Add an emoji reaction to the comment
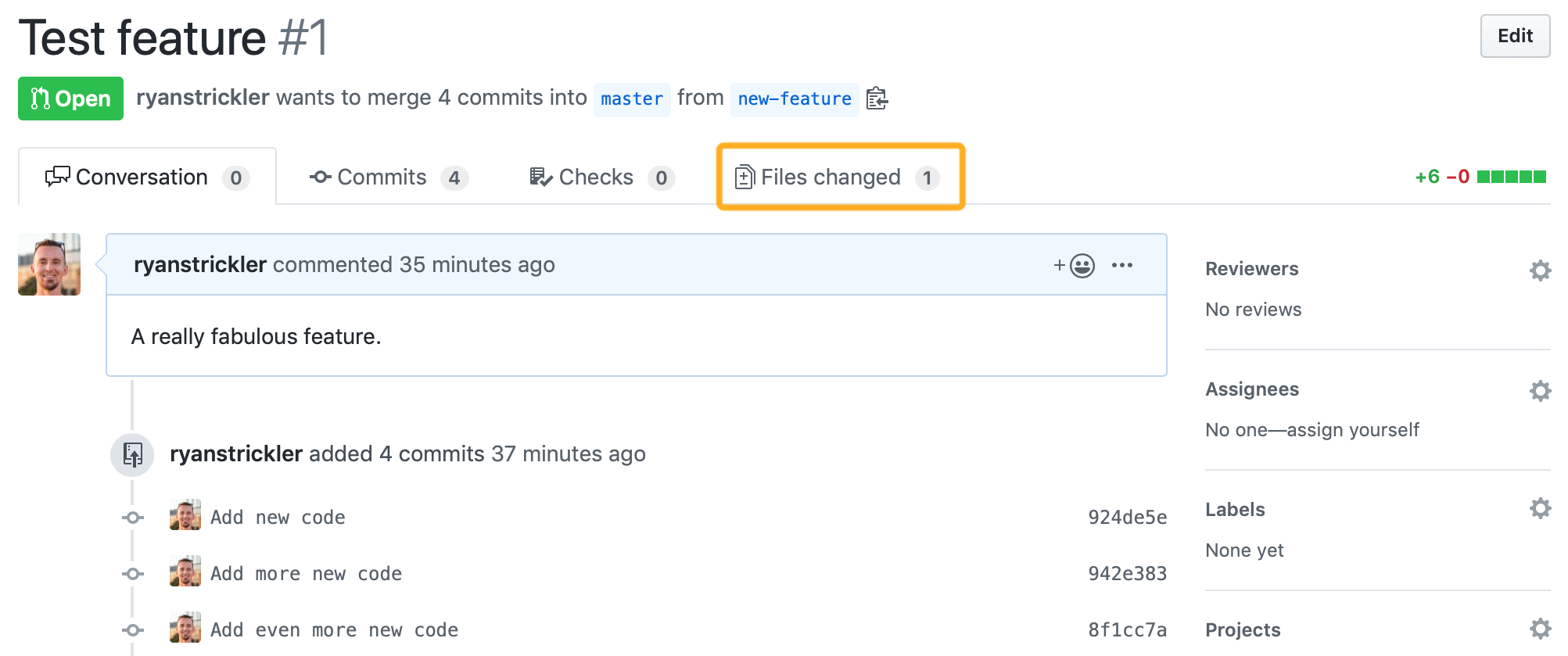Screen dimensions: 1568x656 coord(1075,266)
